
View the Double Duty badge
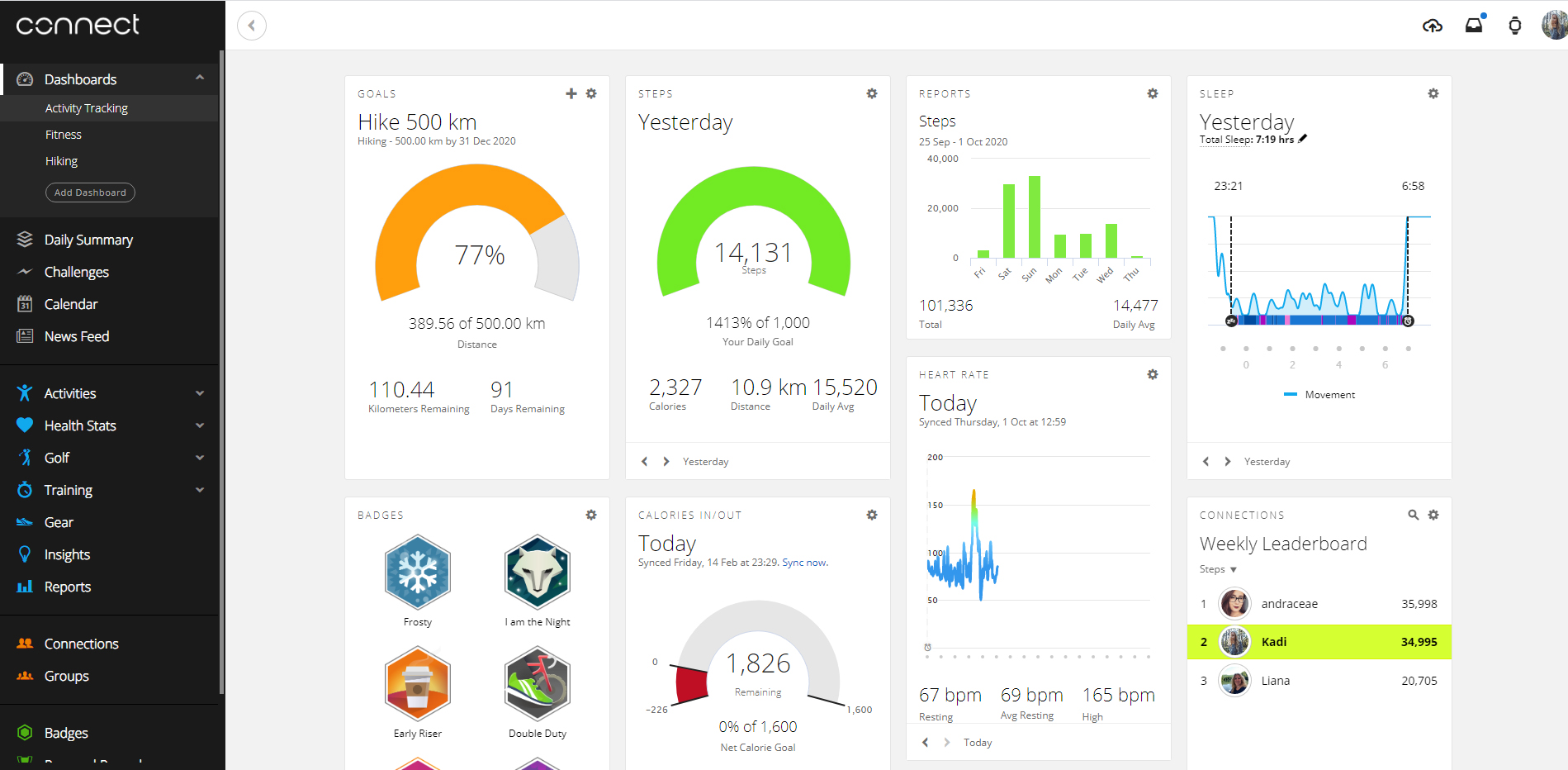[x=538, y=684]
